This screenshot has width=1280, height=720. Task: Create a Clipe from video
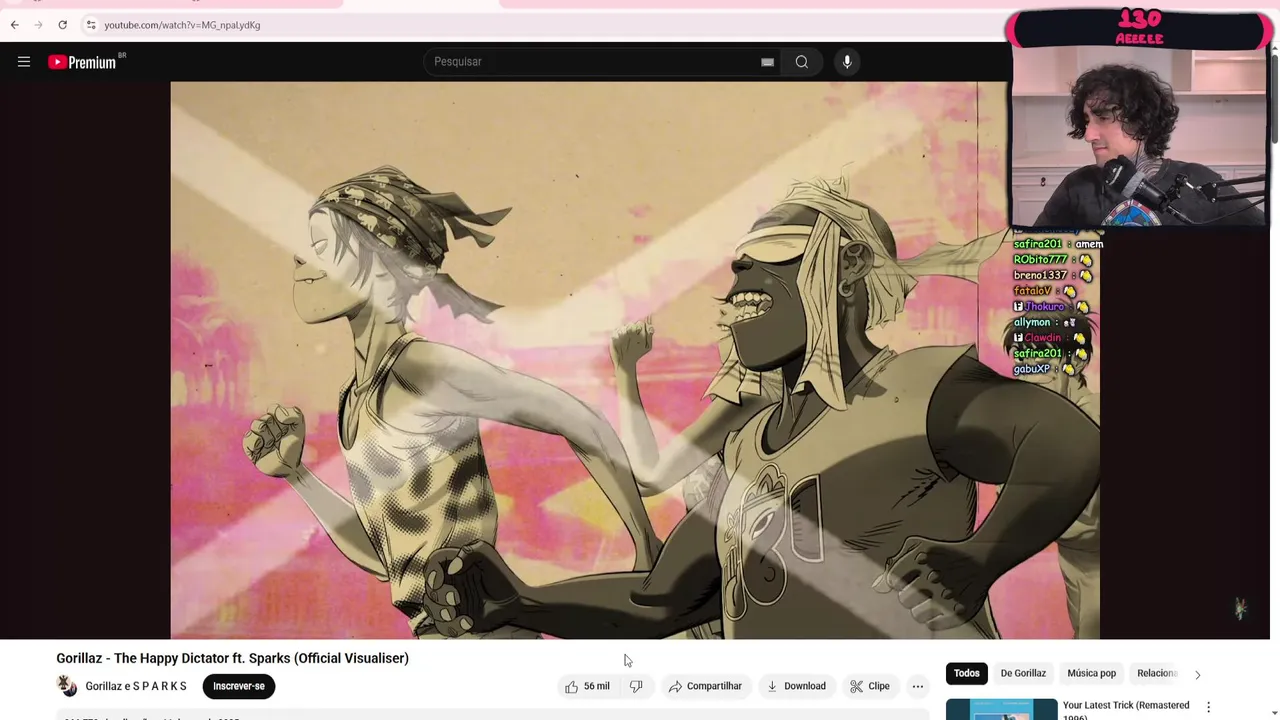[x=869, y=686]
